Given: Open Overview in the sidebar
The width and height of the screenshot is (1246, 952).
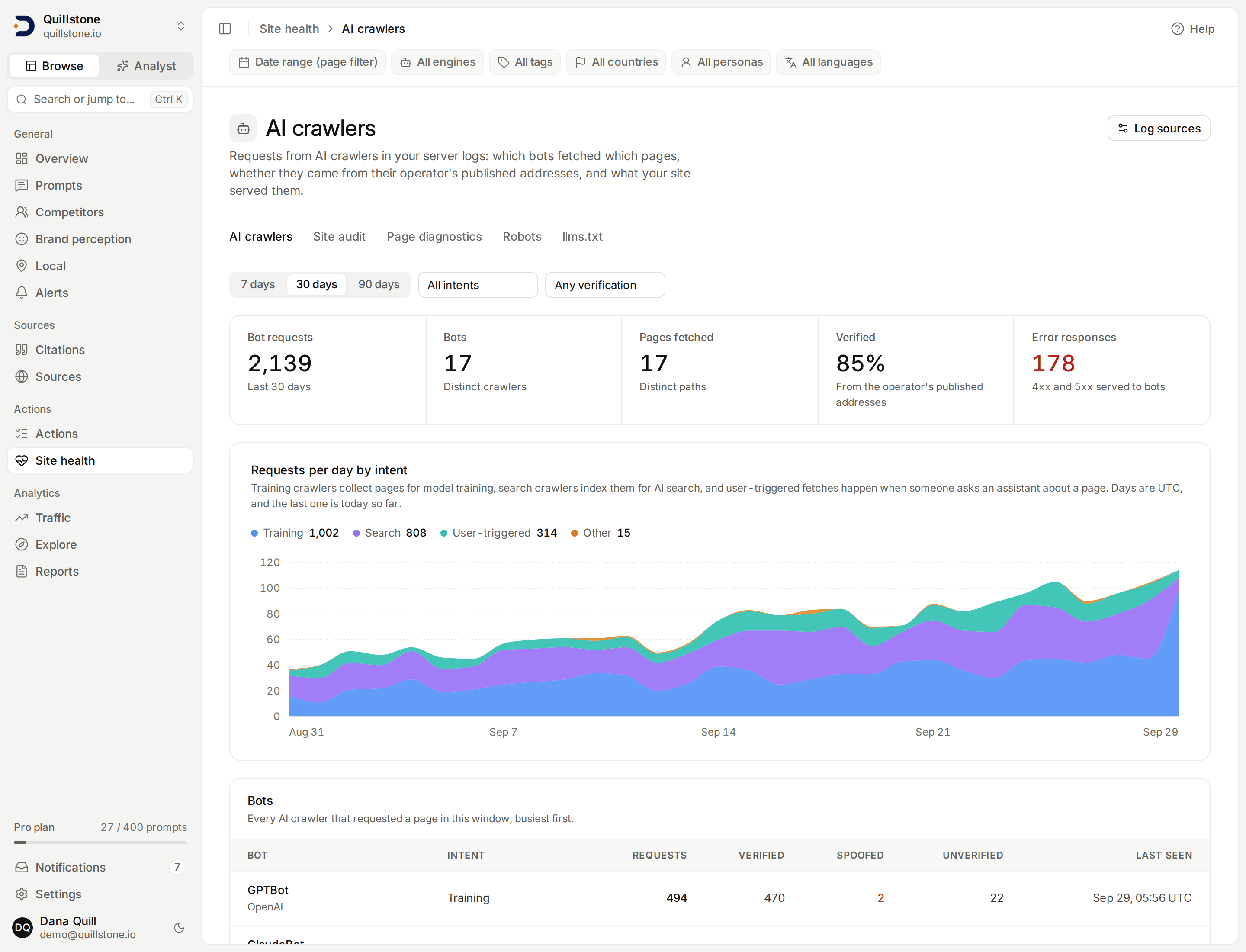Looking at the screenshot, I should pyautogui.click(x=100, y=159).
